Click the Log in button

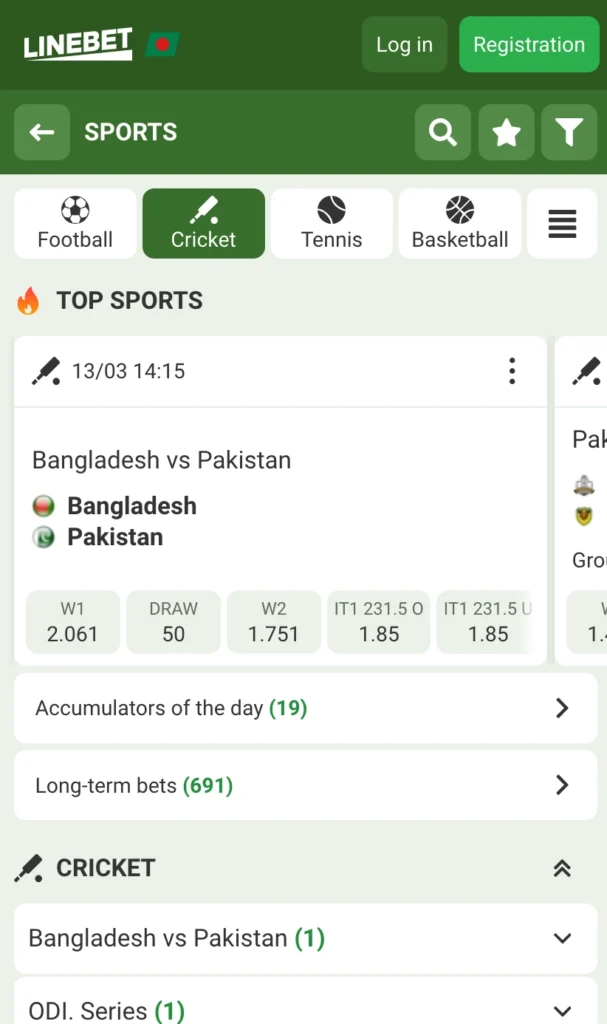(x=404, y=44)
